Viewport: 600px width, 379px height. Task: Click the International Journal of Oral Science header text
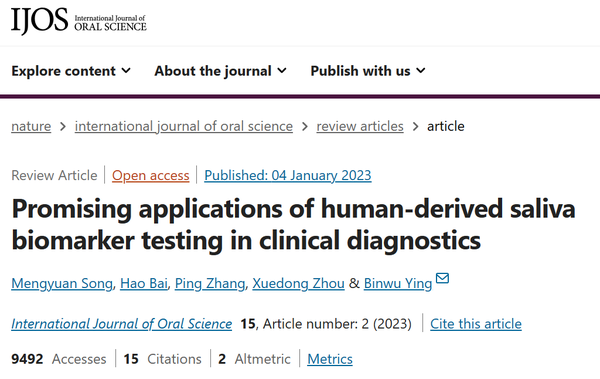coord(110,23)
